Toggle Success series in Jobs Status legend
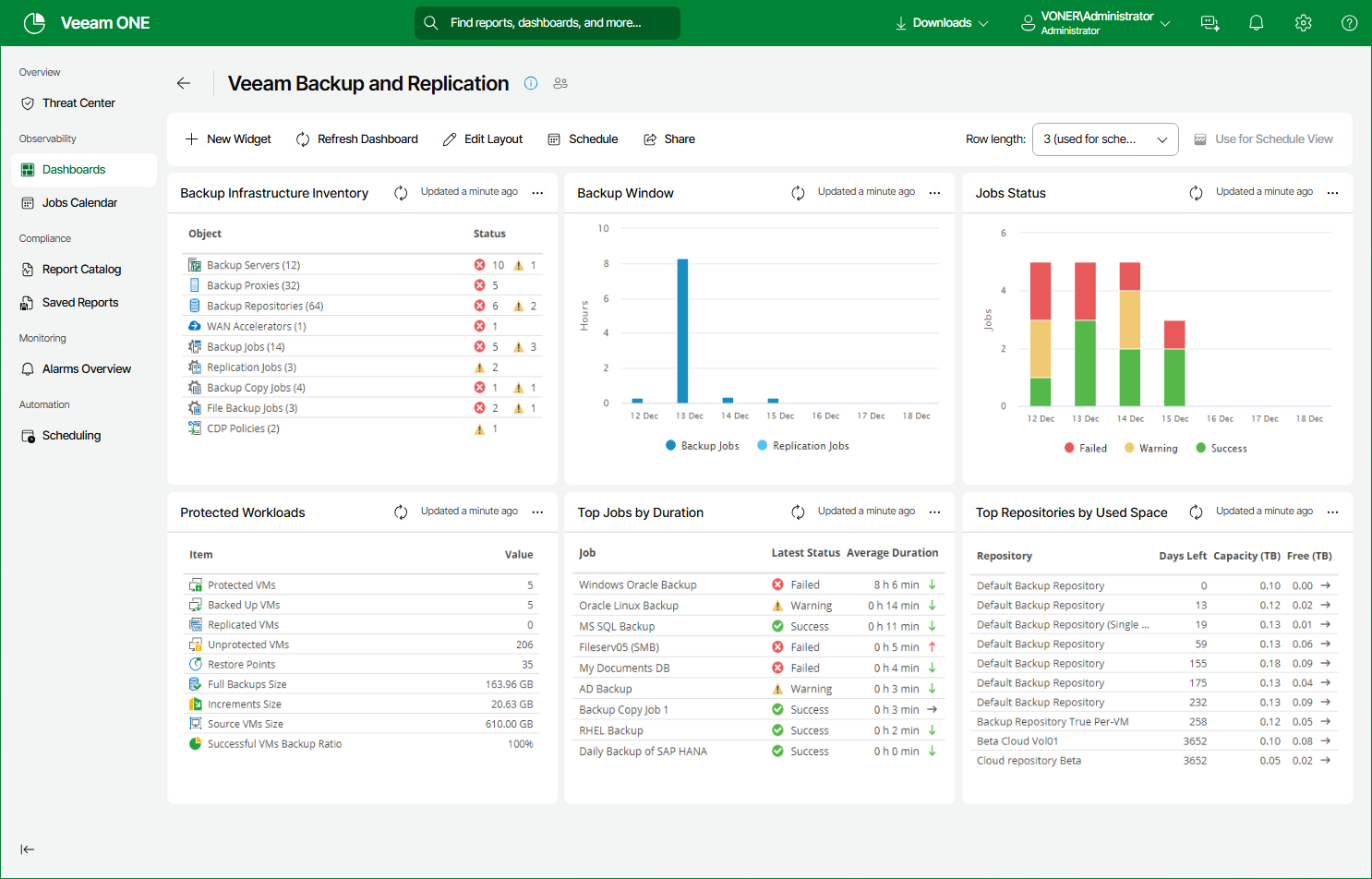The width and height of the screenshot is (1372, 879). coord(1222,448)
